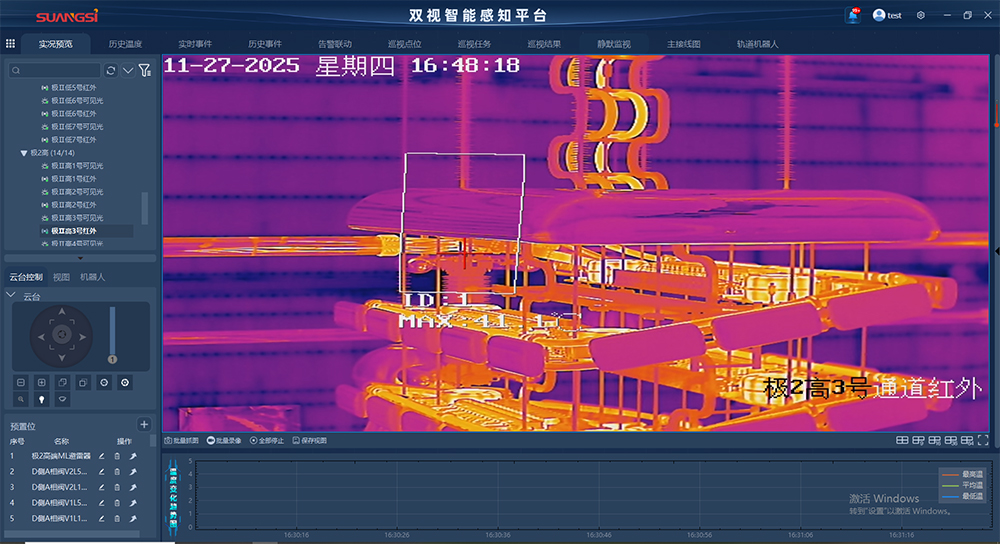Click the refresh icon beside the device search box

click(x=110, y=70)
